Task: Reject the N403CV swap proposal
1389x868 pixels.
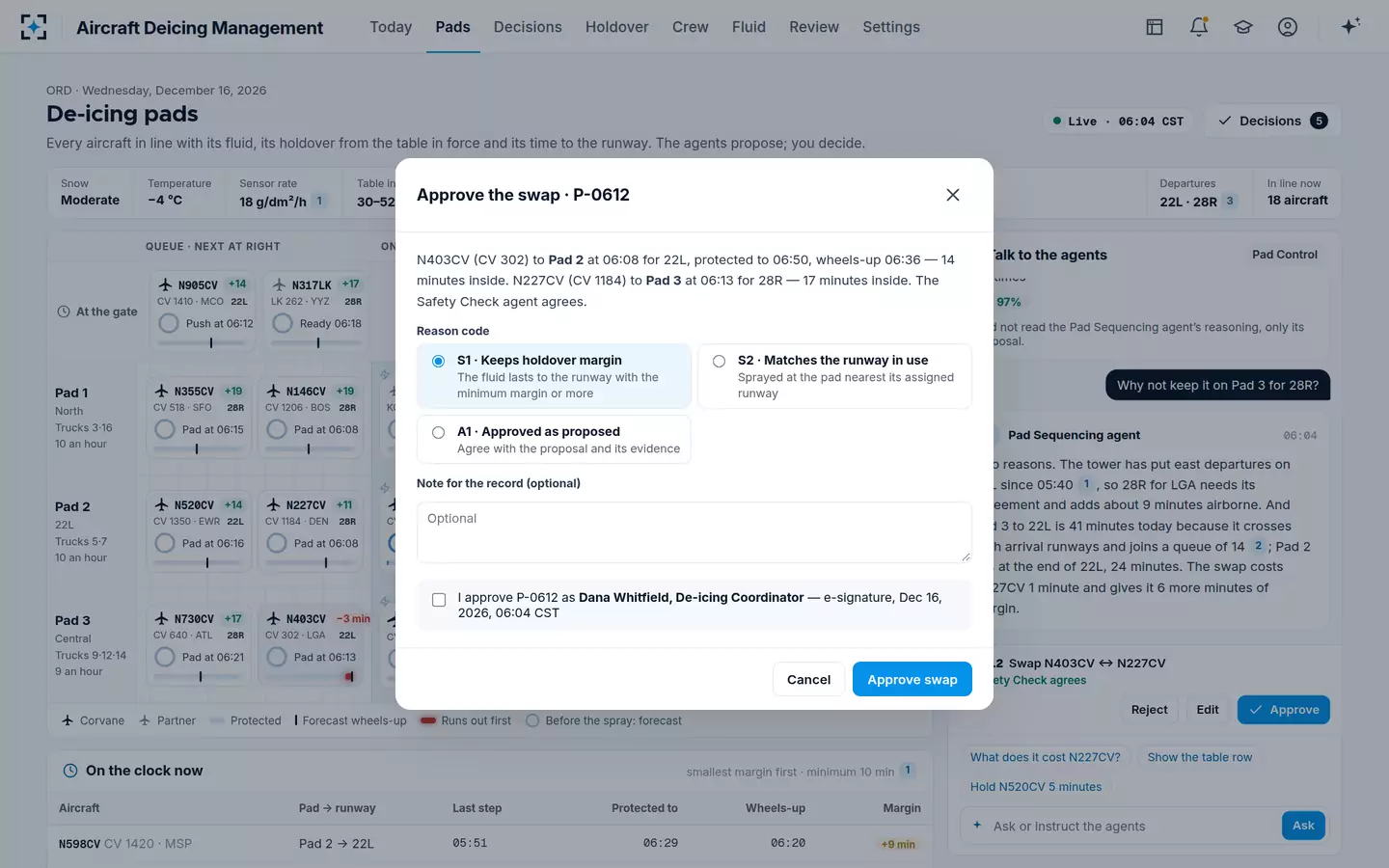Action: (x=1149, y=710)
